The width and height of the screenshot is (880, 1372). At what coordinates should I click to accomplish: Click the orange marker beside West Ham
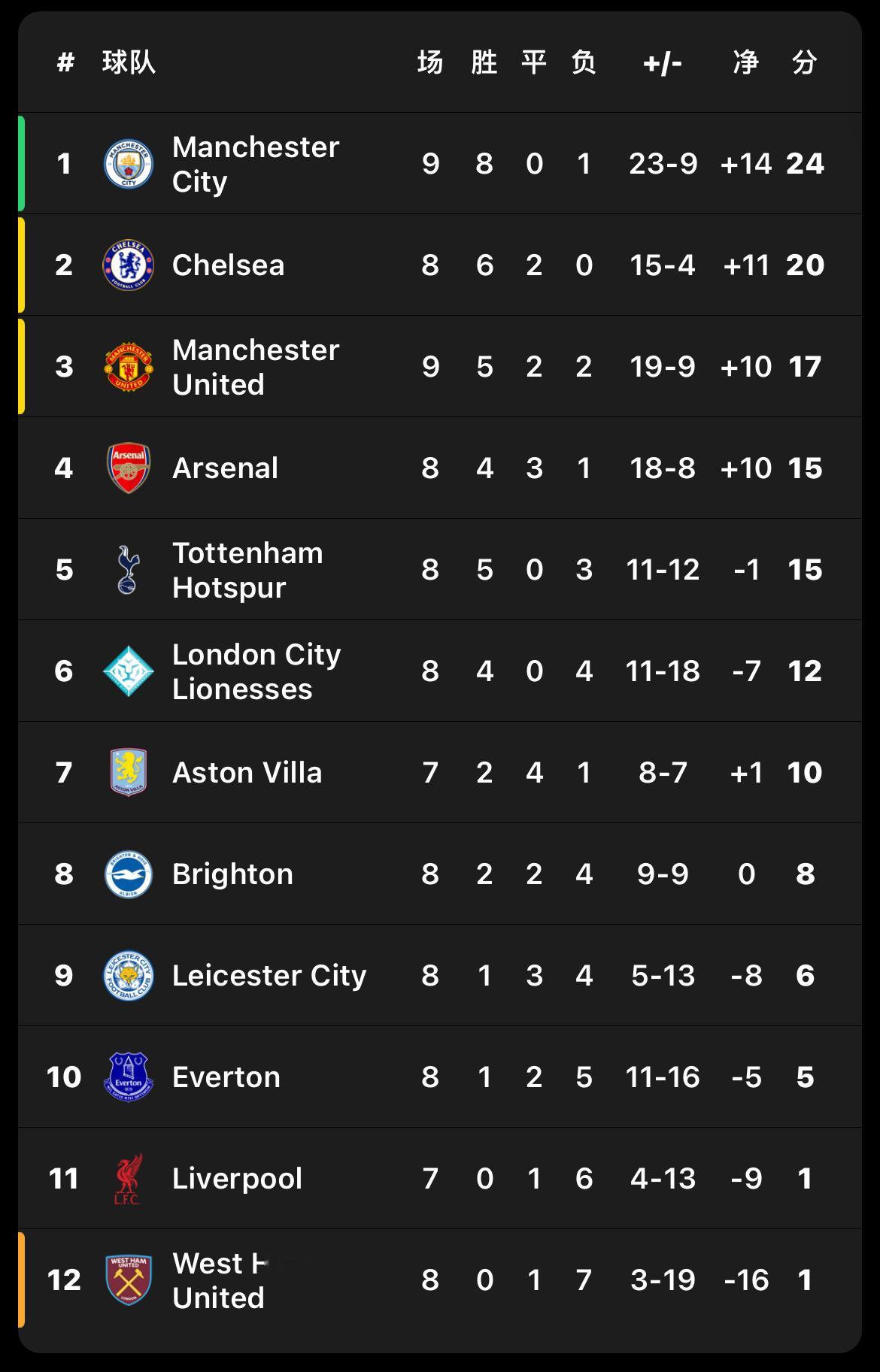click(21, 1280)
